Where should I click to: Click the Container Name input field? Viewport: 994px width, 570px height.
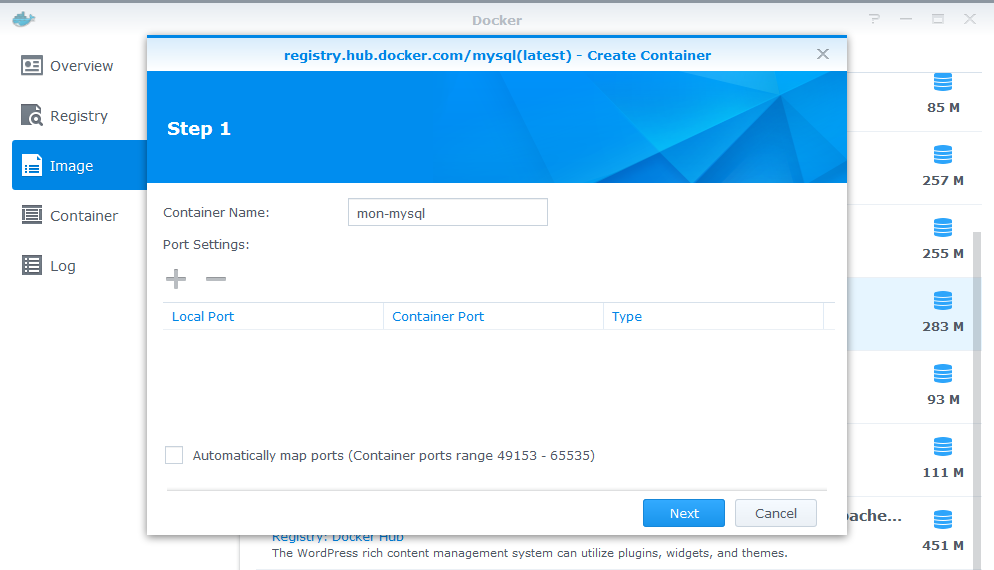tap(448, 212)
